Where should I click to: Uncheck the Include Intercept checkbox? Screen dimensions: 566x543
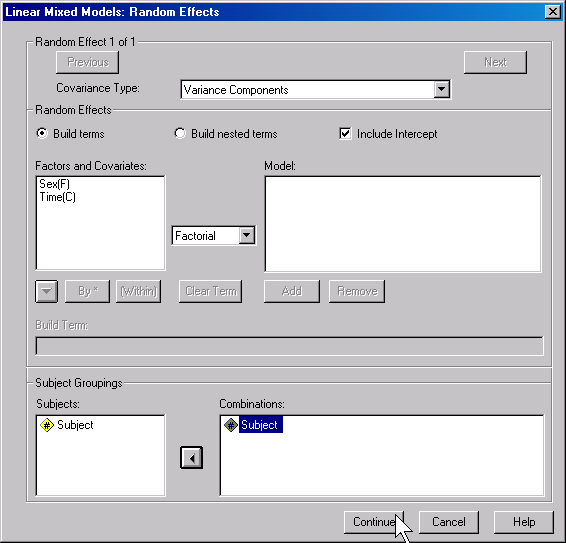pyautogui.click(x=345, y=134)
